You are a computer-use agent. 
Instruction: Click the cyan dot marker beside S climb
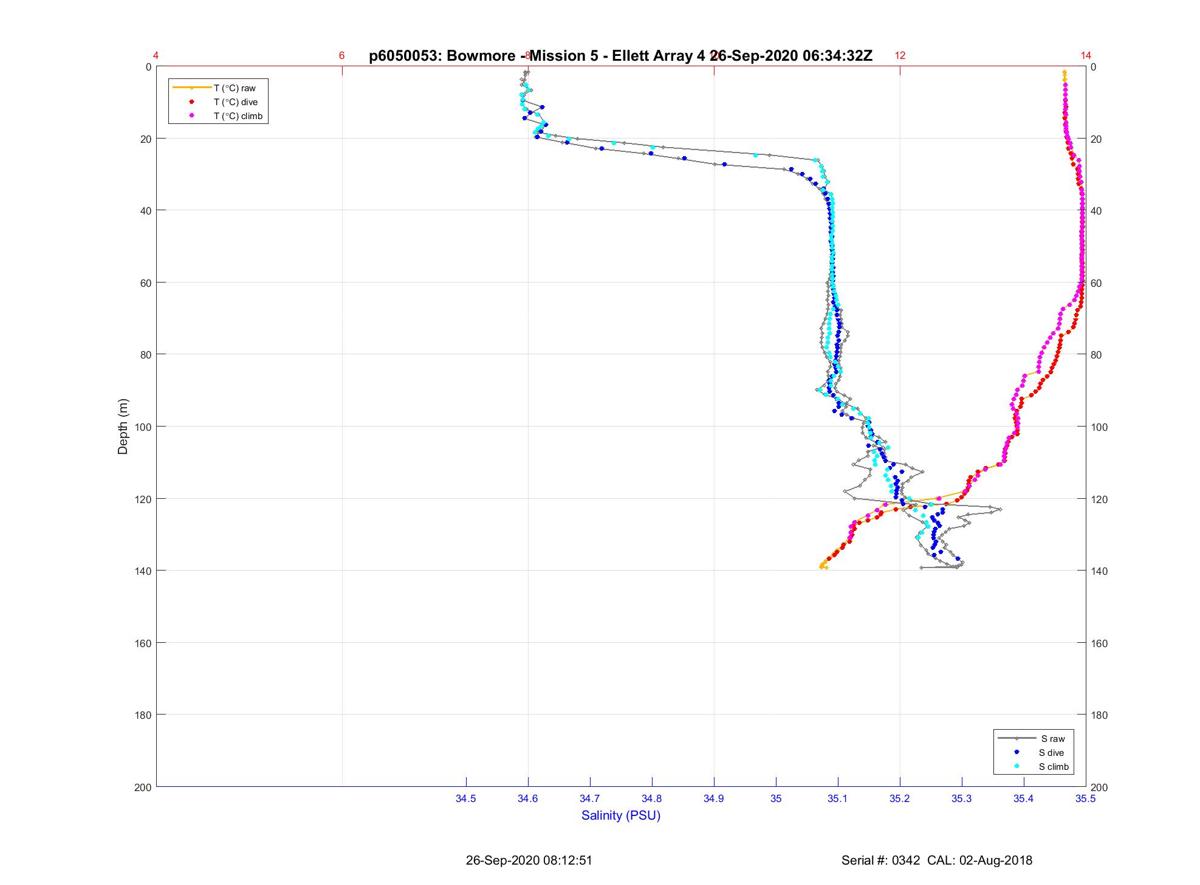(x=1016, y=766)
